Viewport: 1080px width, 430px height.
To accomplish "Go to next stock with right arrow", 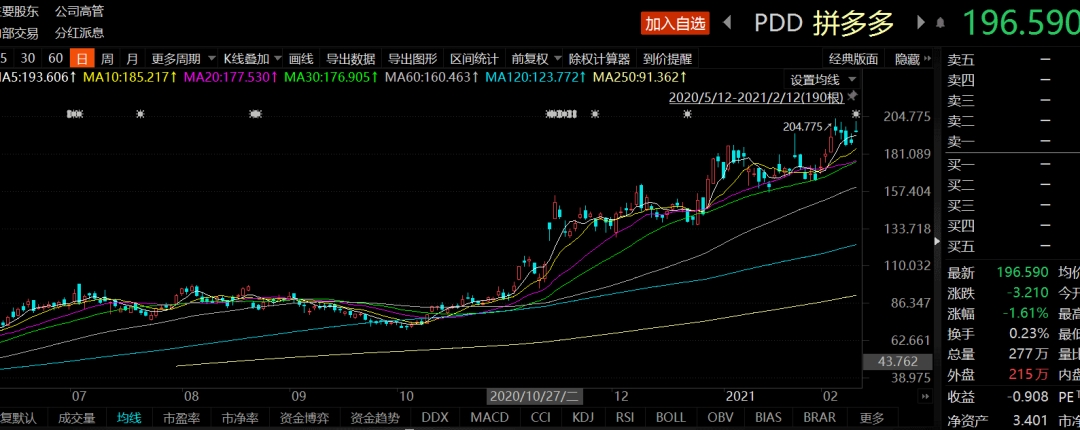I will coord(921,23).
